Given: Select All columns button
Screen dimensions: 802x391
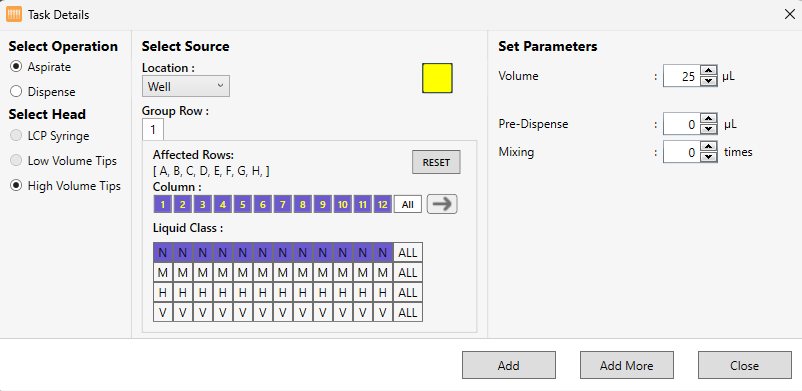Looking at the screenshot, I should point(408,204).
